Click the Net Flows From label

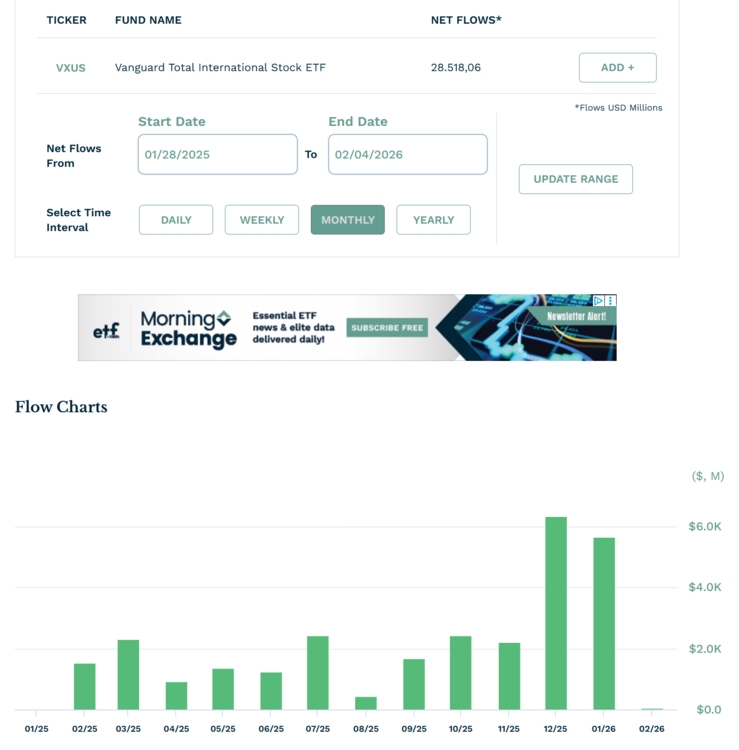pos(74,156)
